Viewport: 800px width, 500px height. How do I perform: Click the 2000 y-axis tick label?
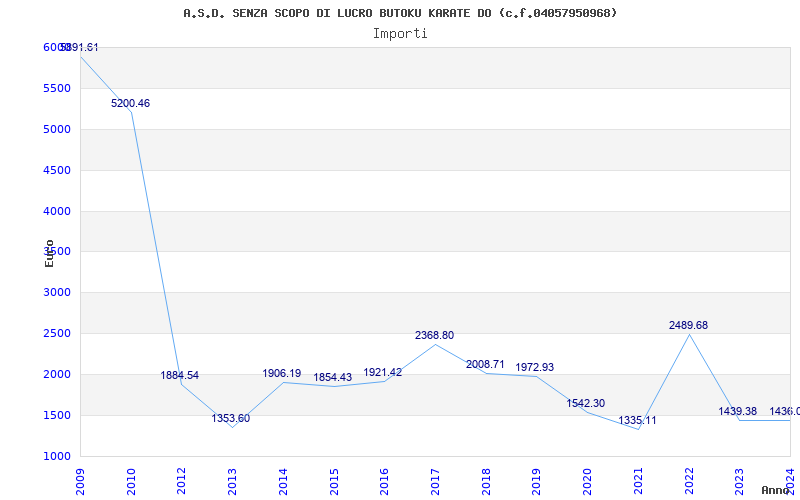57,374
